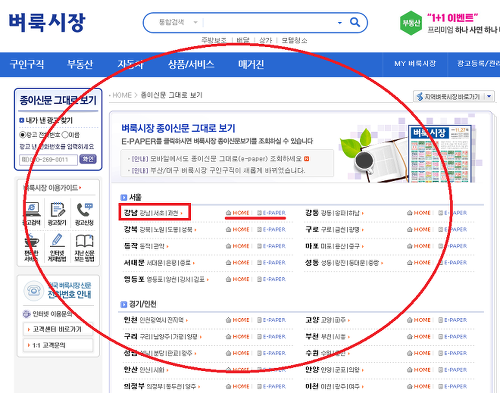Image resolution: width=500 pixels, height=393 pixels.
Task: Click the 배달 quick search keyword
Action: 243,40
